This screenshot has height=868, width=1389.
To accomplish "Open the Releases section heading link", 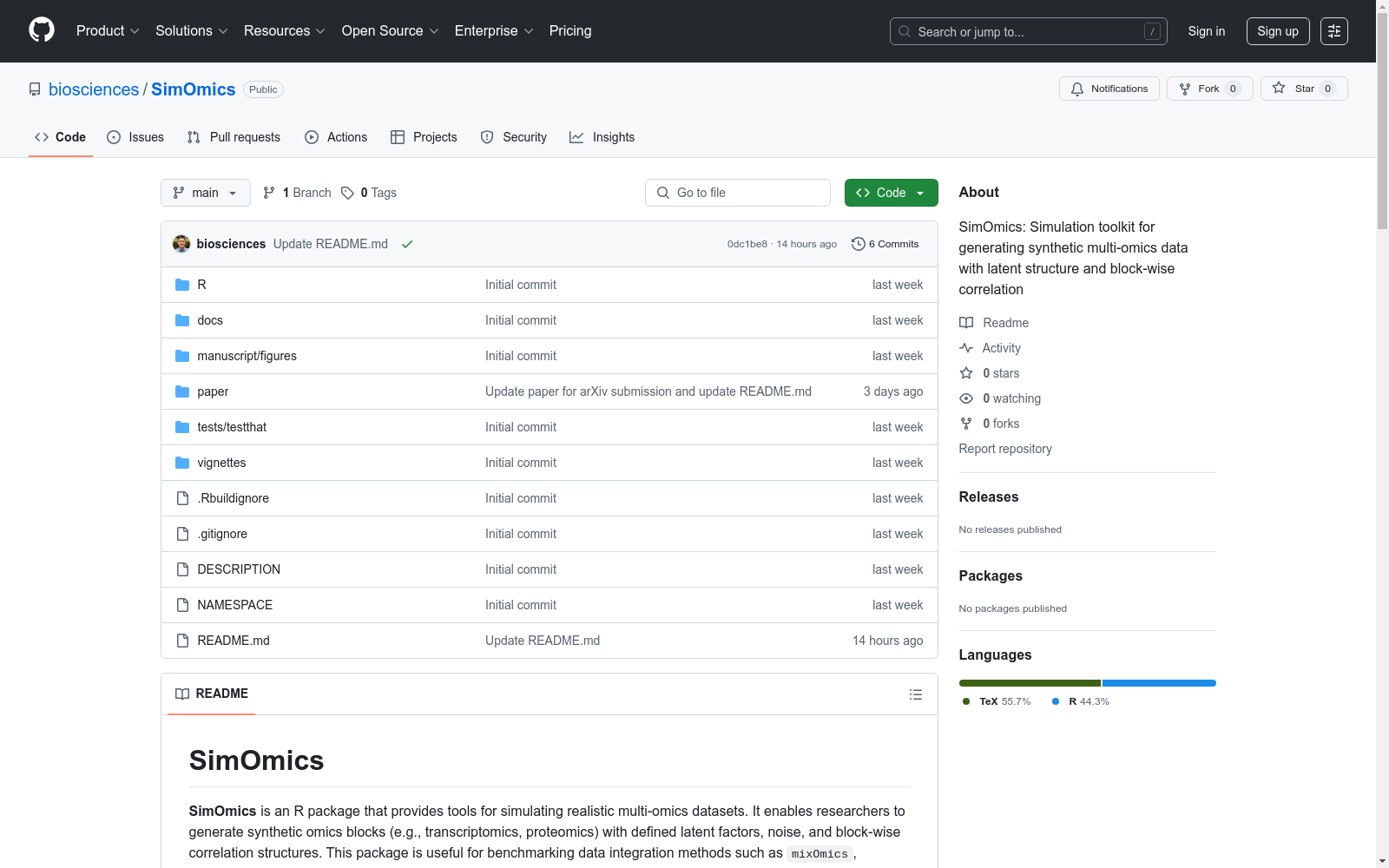I will pos(989,496).
